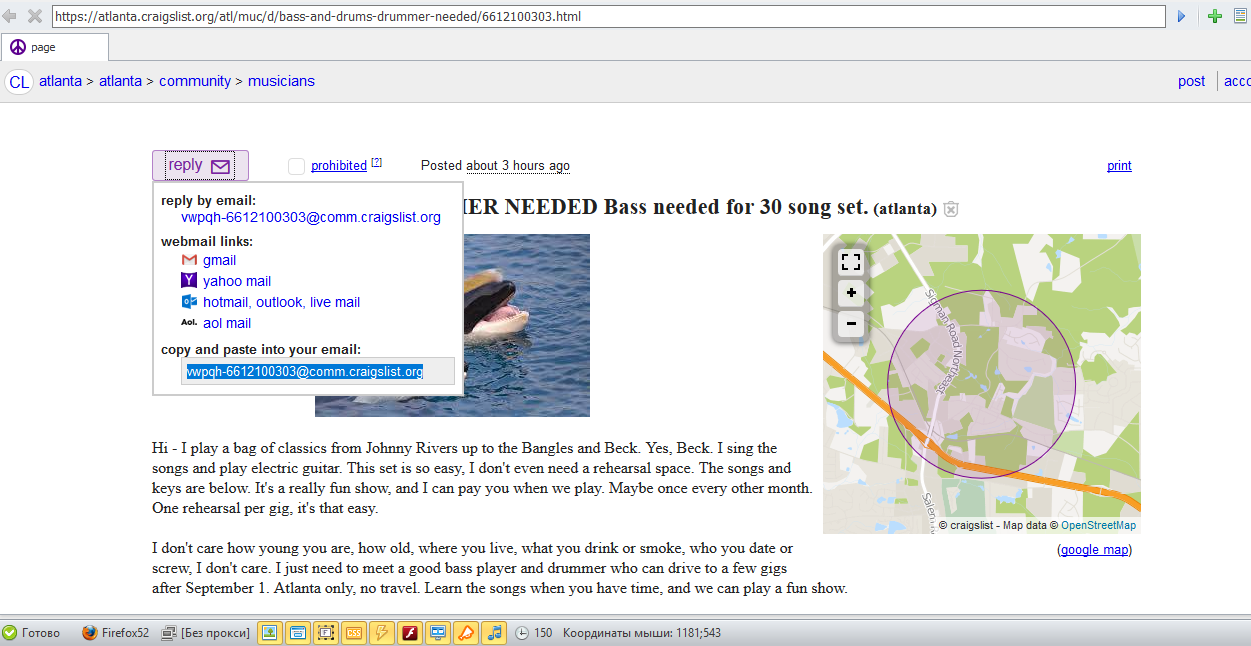Click the copy-and-paste email address field
The image size is (1251, 646).
coord(318,371)
